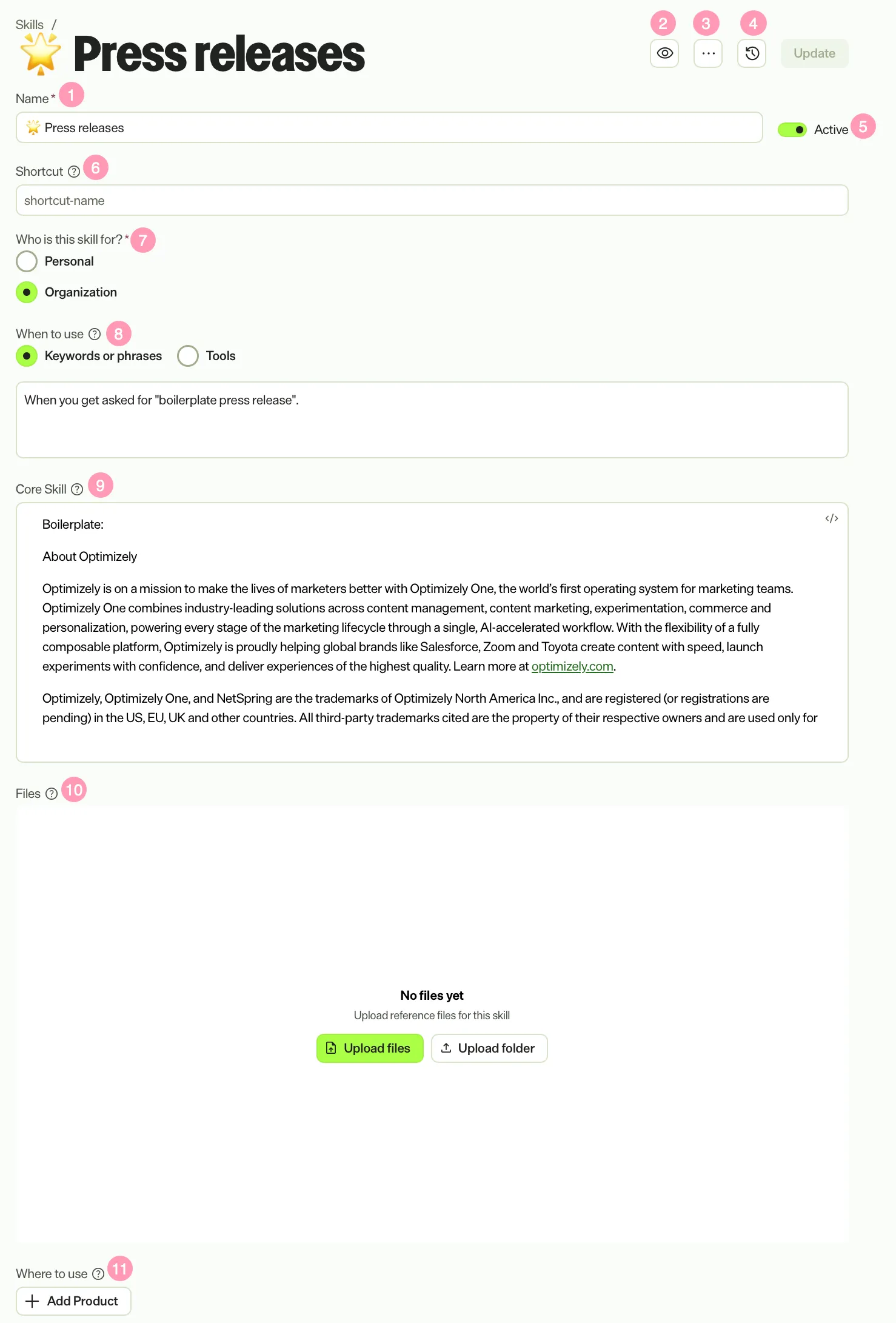Go back to Skills breadcrumb

(x=30, y=25)
